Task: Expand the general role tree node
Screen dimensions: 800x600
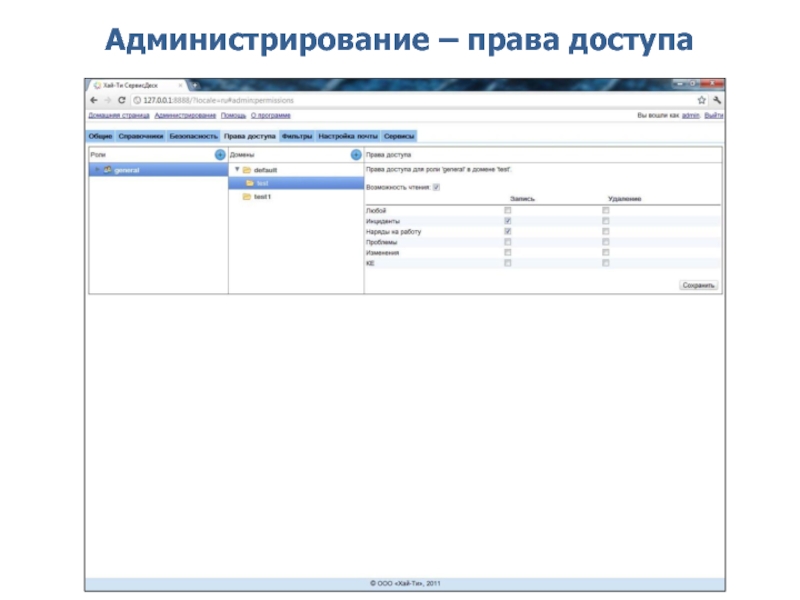Action: [96, 170]
